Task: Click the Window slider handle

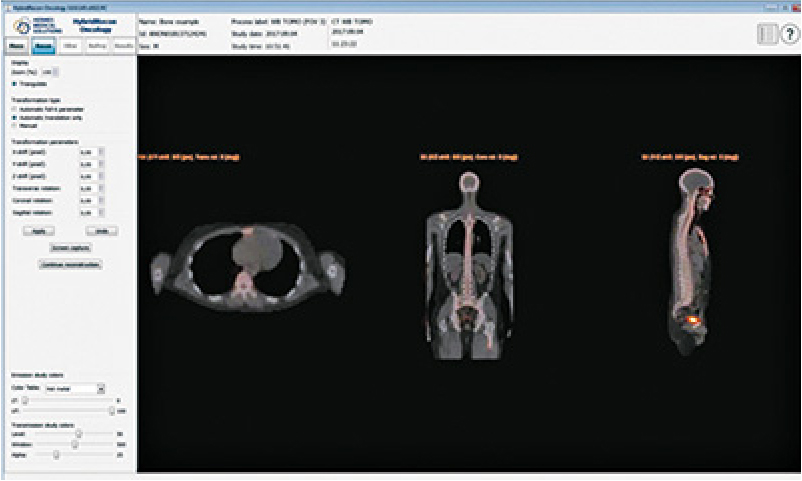Action: pos(75,445)
